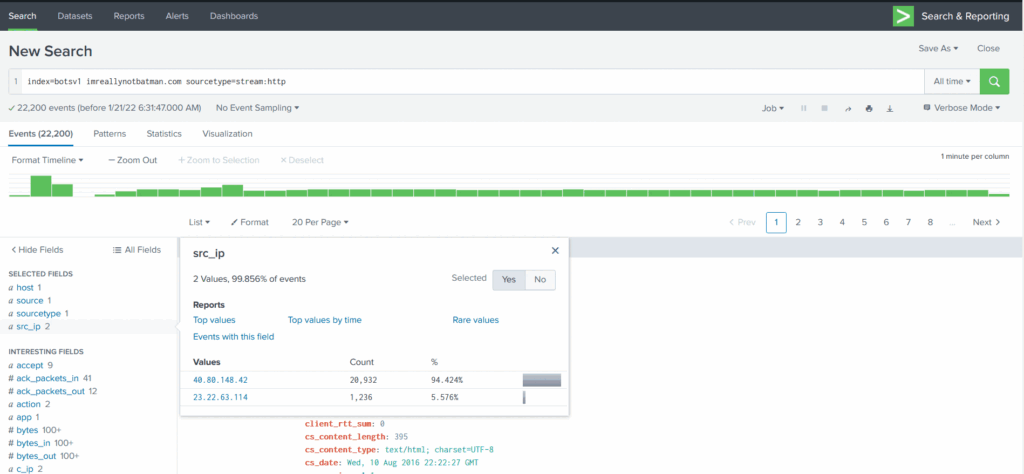1024x474 pixels.
Task: Open the source field in sidebar
Action: (x=30, y=300)
